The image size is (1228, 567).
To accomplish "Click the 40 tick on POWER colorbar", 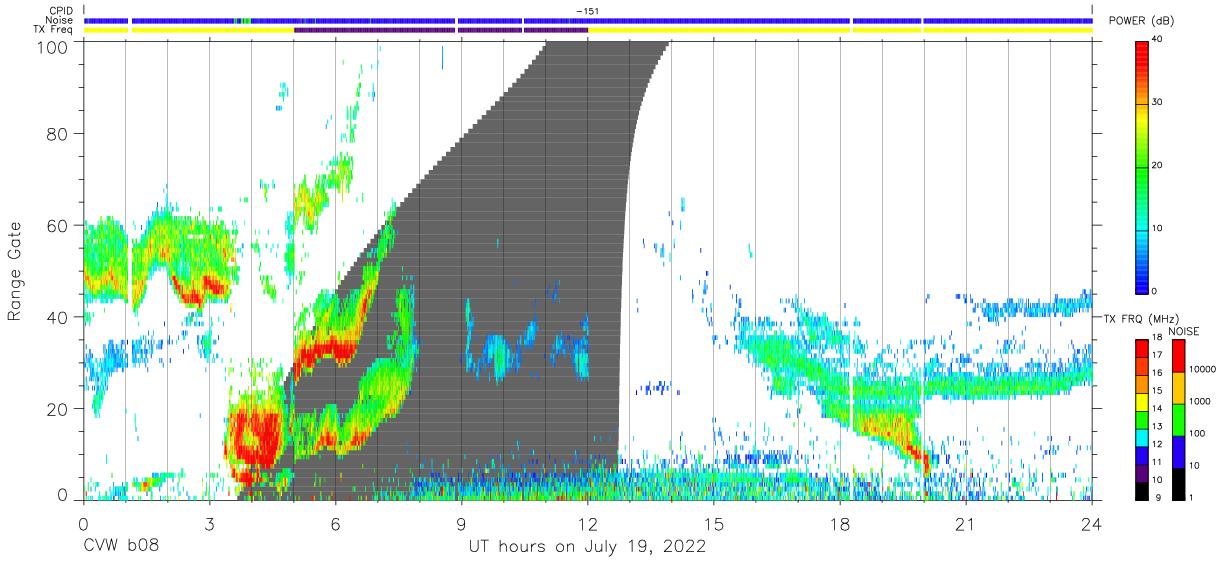I will 1159,39.
